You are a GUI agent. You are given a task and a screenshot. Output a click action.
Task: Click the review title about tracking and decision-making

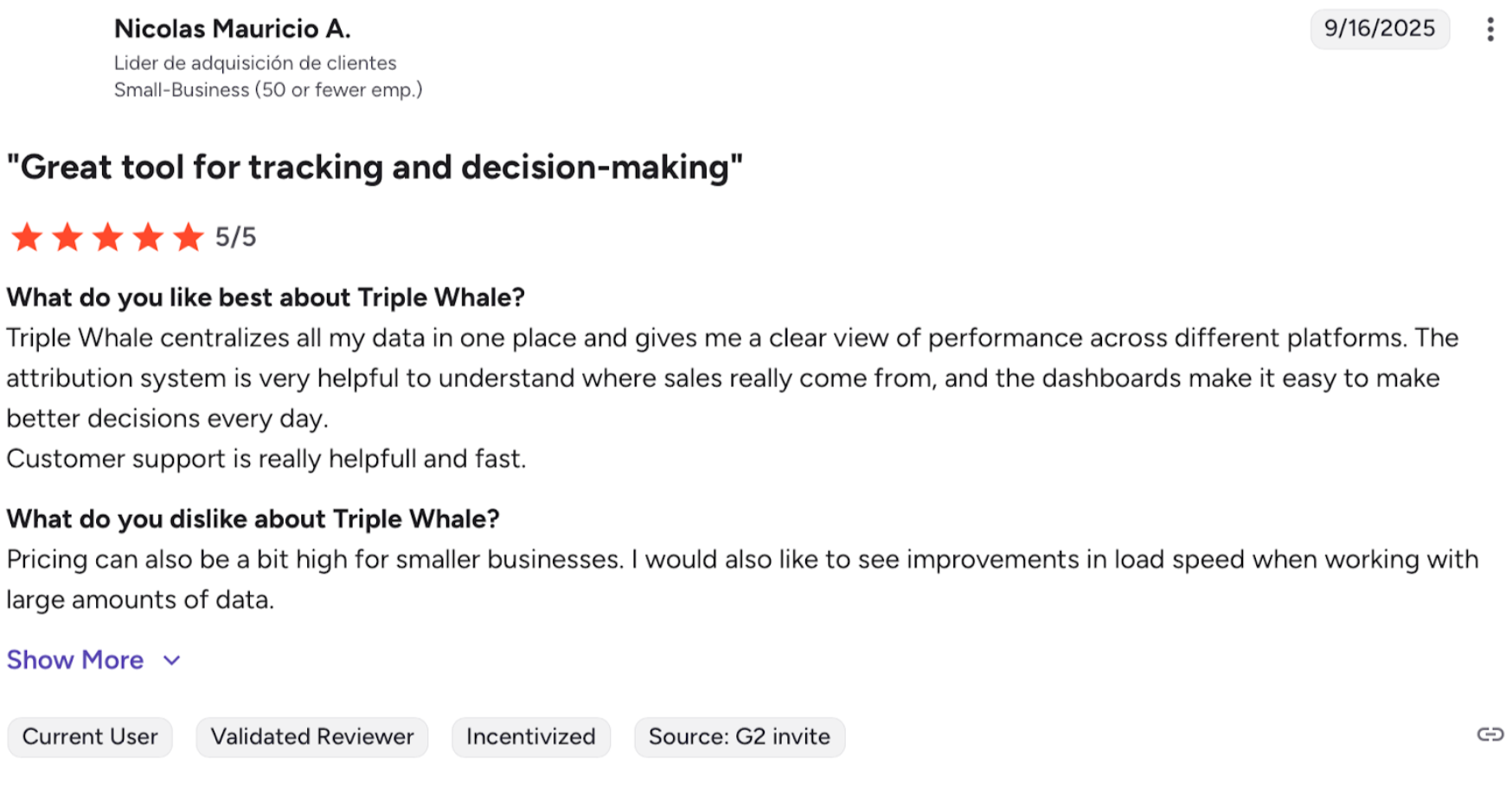coord(375,167)
